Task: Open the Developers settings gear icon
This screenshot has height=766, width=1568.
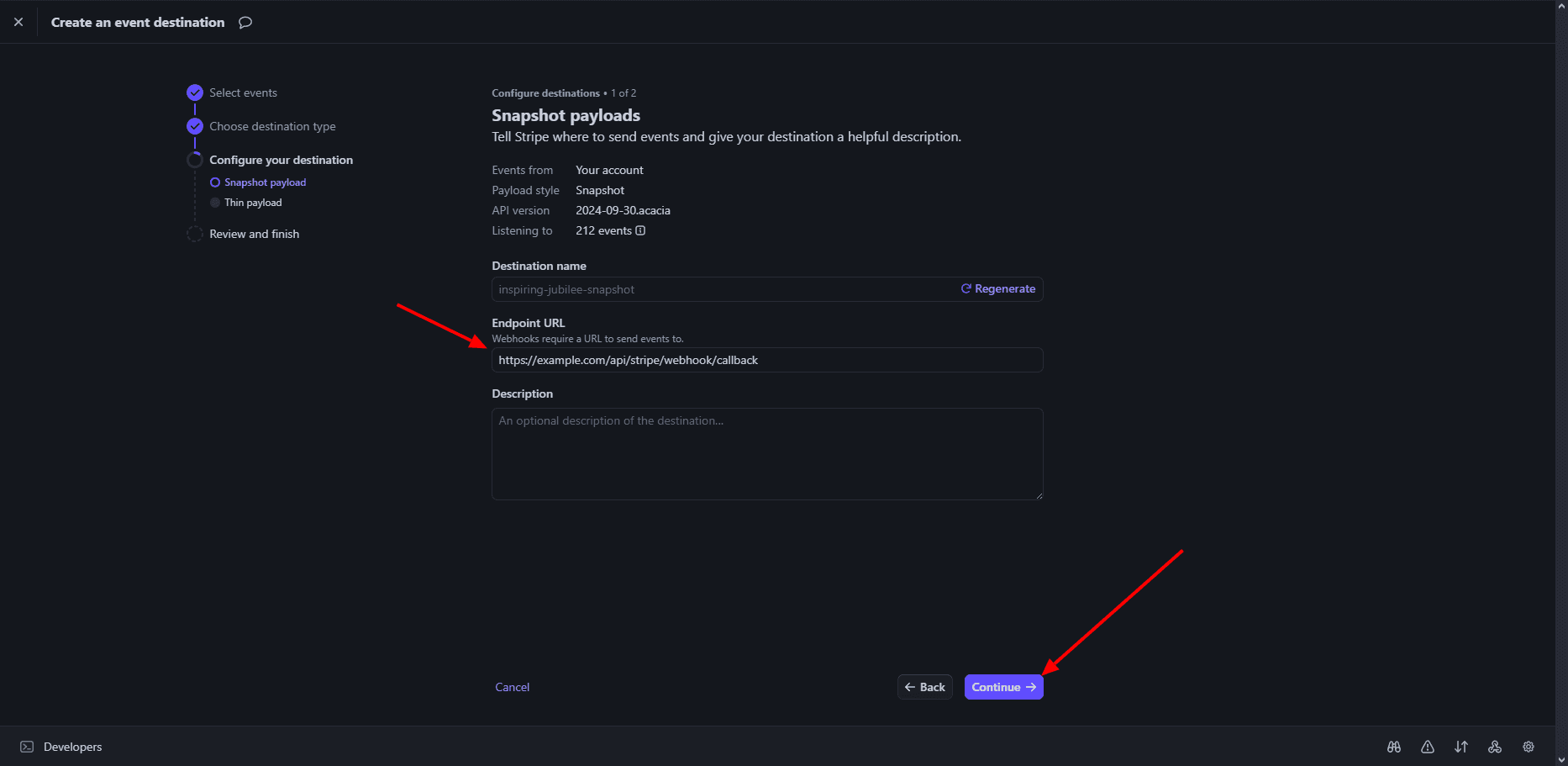Action: pos(1528,747)
